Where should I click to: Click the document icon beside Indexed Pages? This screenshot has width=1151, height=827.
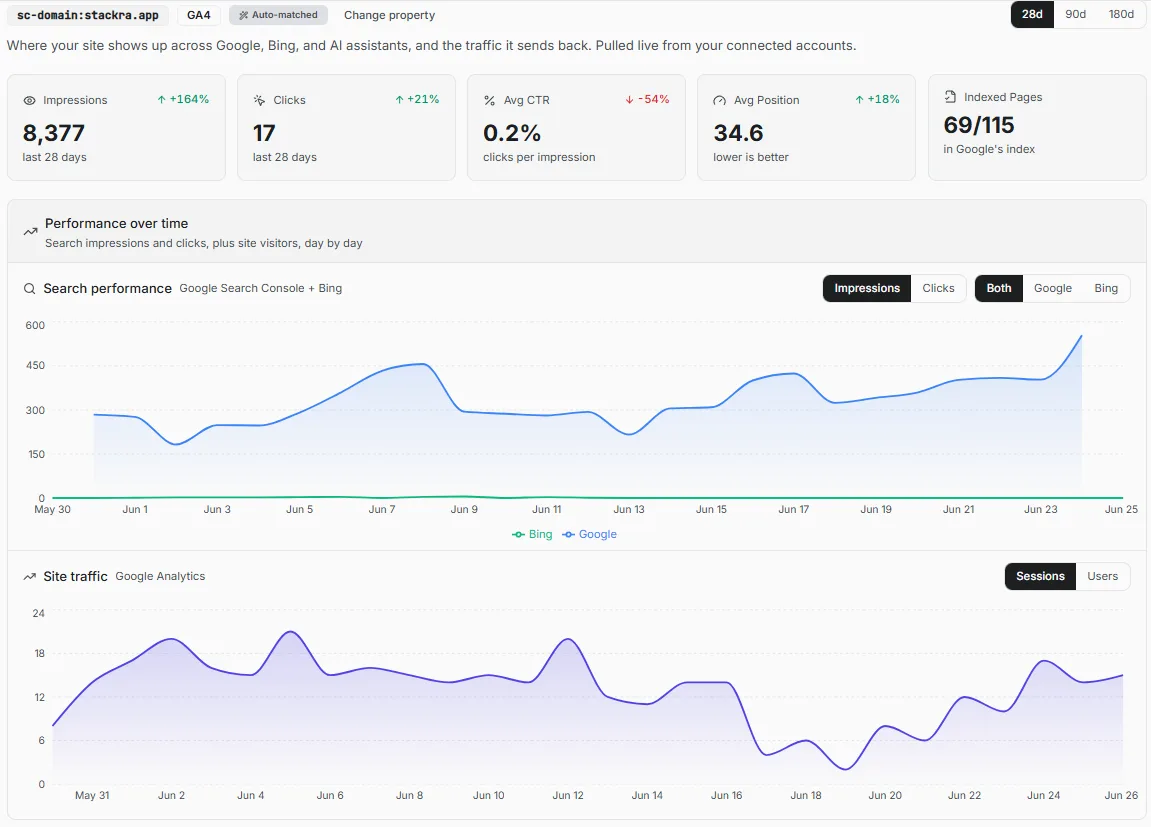950,97
